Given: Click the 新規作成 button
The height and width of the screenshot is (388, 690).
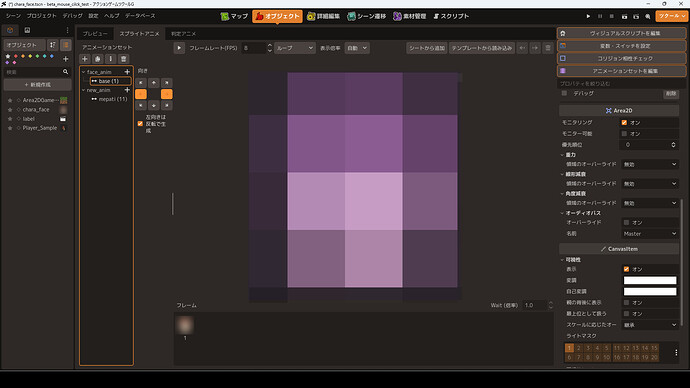Looking at the screenshot, I should coord(37,84).
